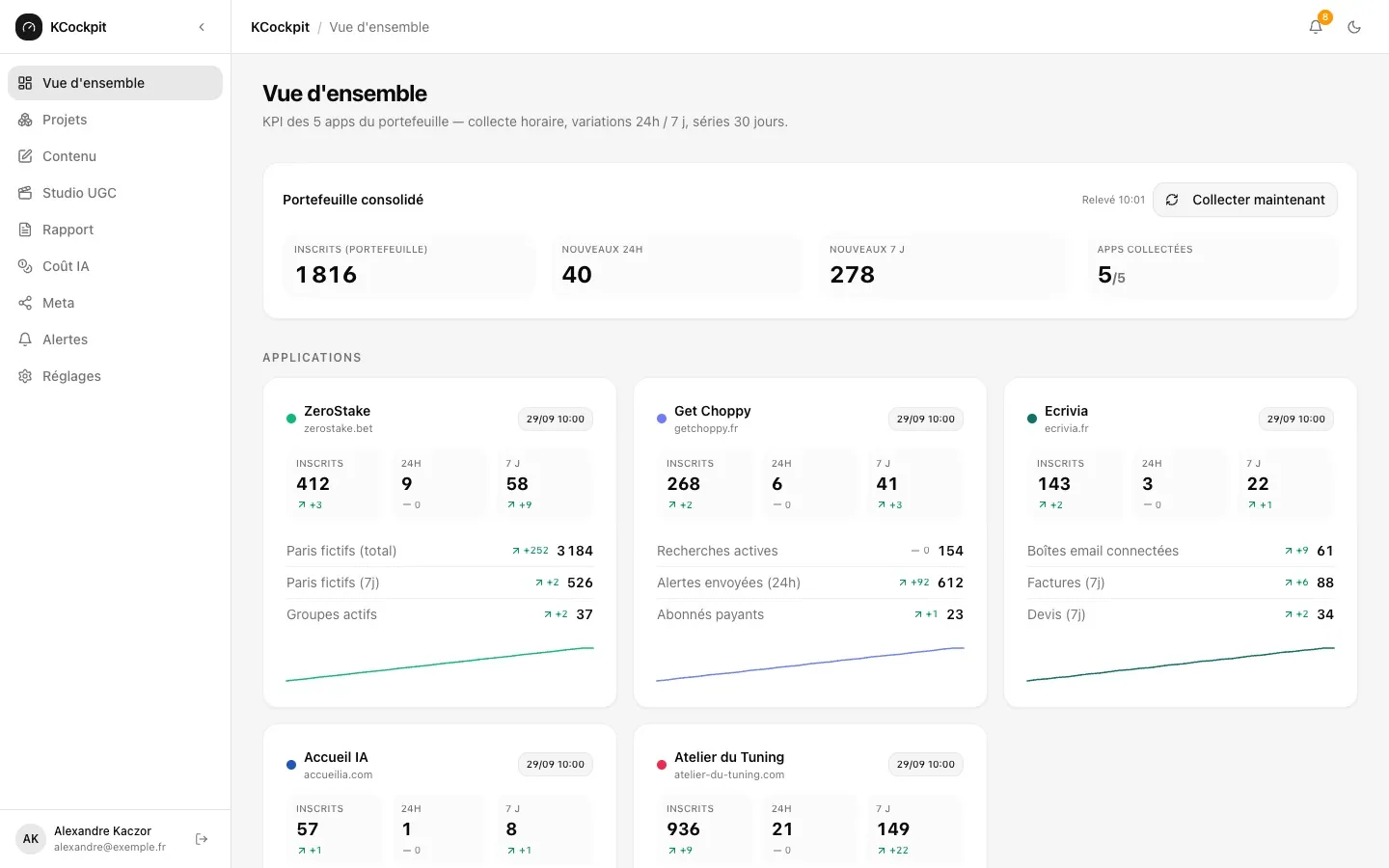Click "Recherches actives" row

click(810, 551)
